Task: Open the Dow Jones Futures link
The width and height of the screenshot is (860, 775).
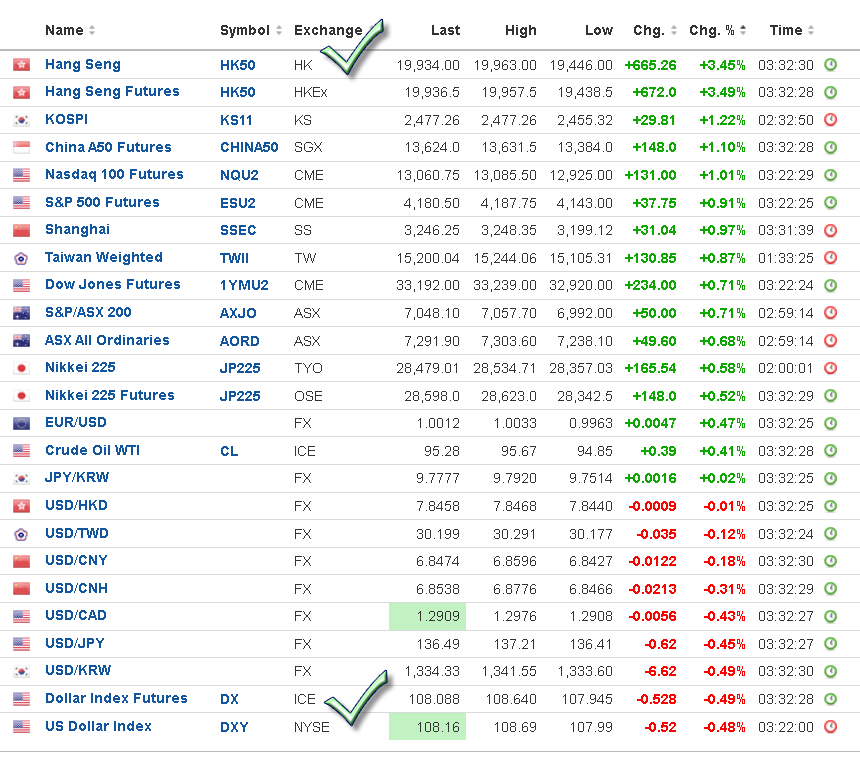Action: coord(112,285)
